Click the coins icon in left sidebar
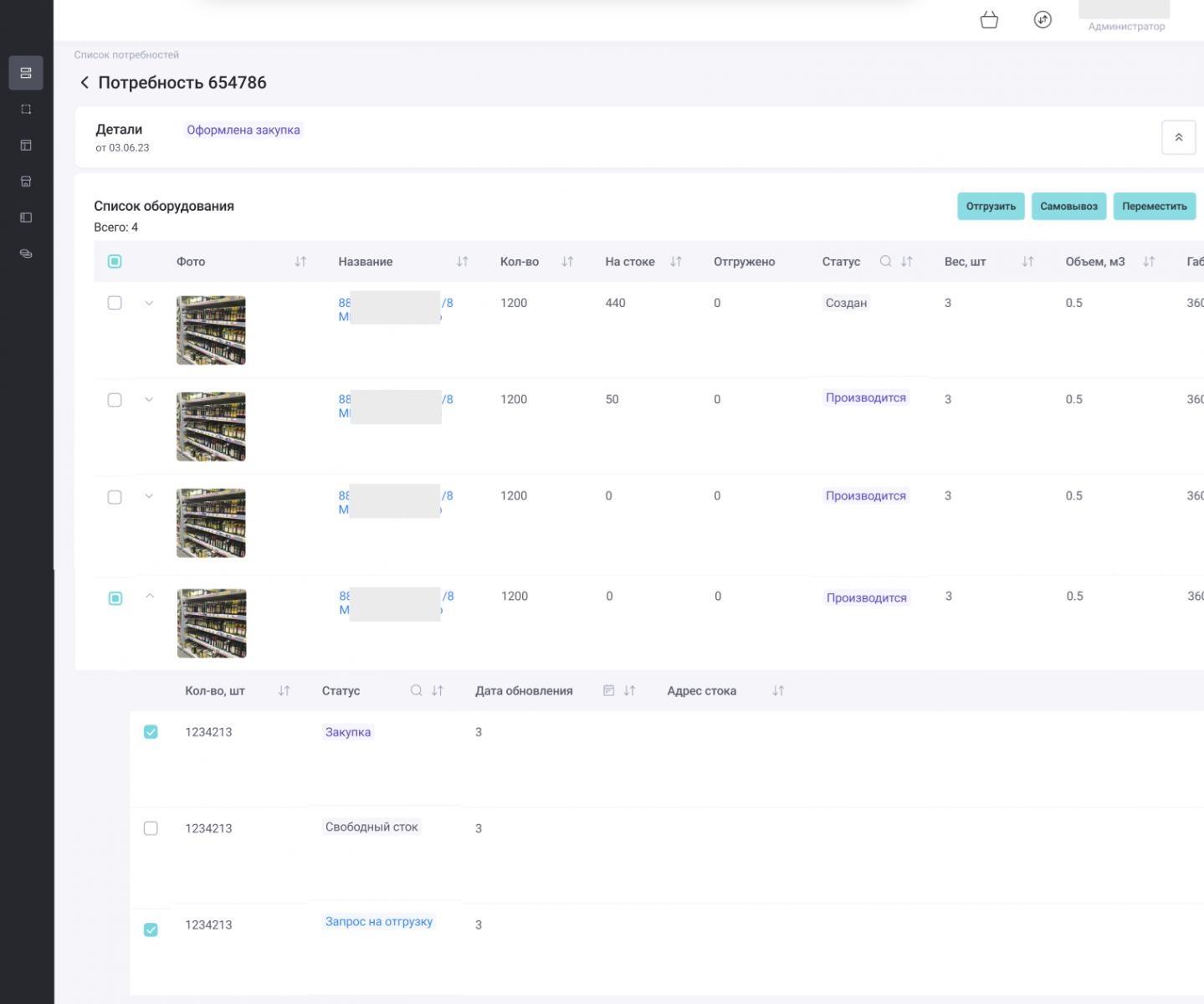Viewport: 1204px width, 1004px height. [26, 254]
